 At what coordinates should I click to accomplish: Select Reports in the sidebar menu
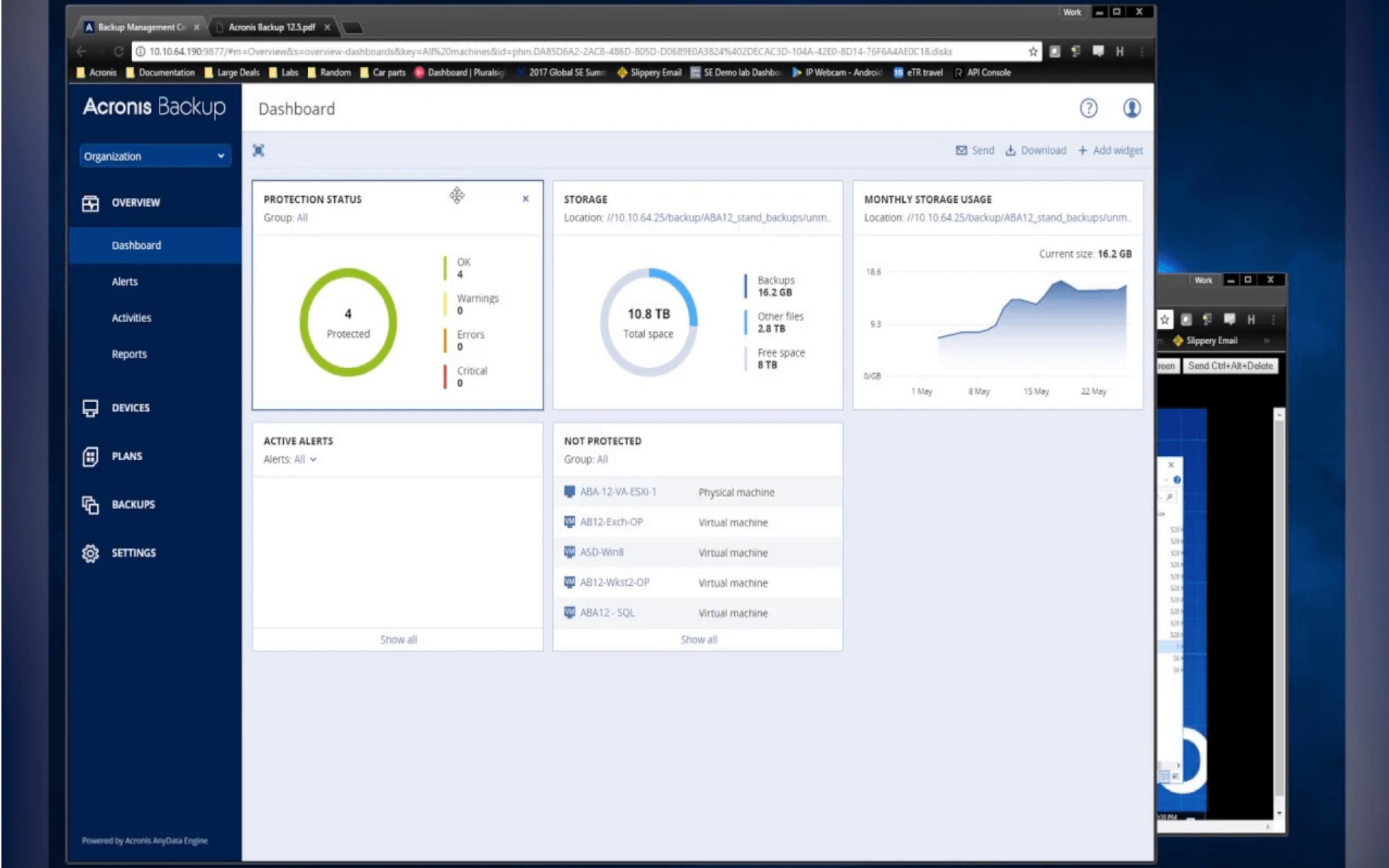(x=129, y=354)
